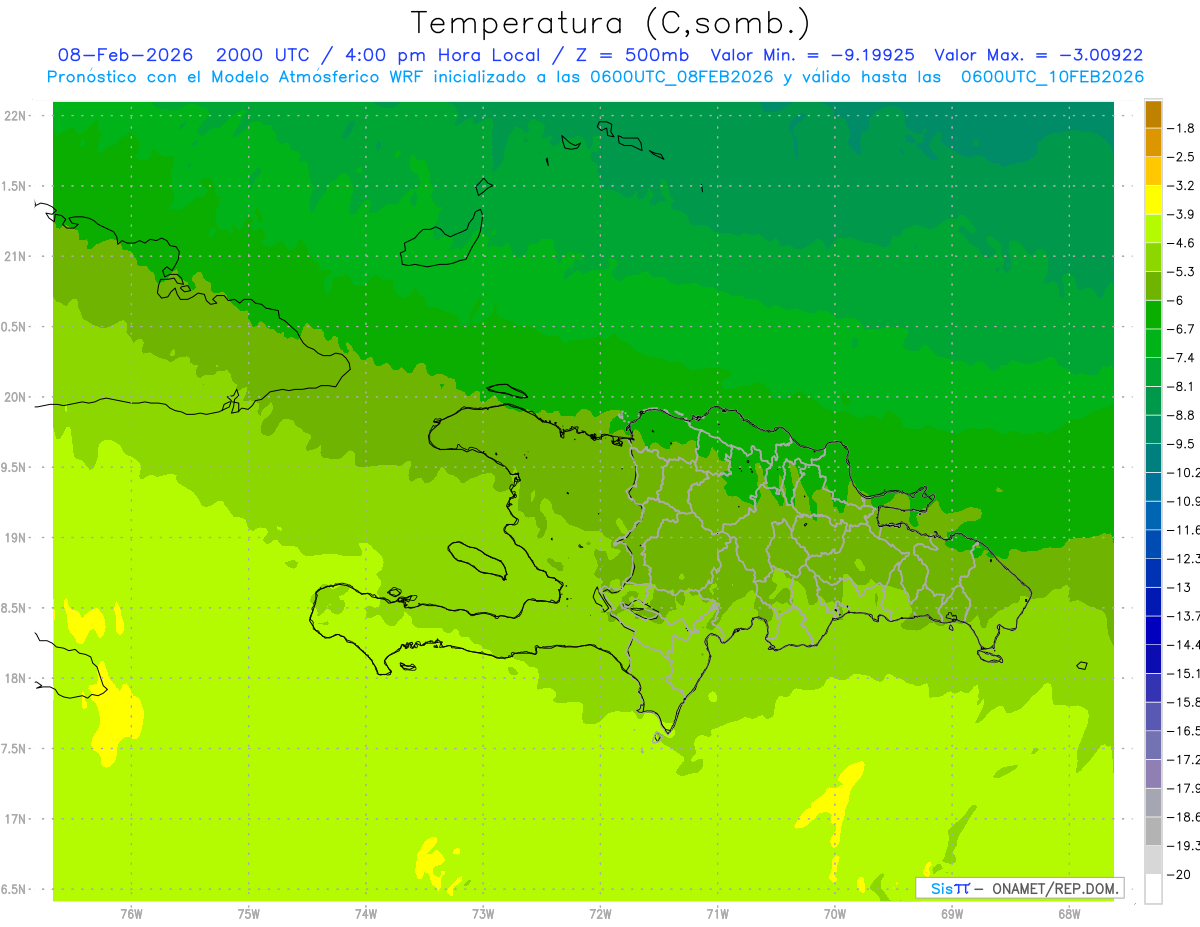Click the '21N' latitude label
Viewport: 1200px width, 927px height.
[15, 257]
